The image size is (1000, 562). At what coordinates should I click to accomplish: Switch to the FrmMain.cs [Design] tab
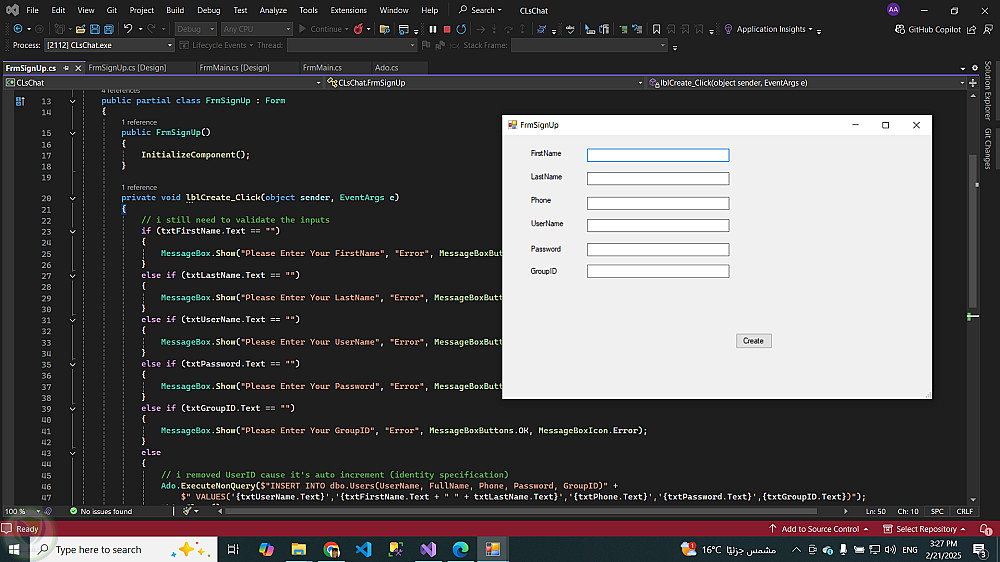234,68
